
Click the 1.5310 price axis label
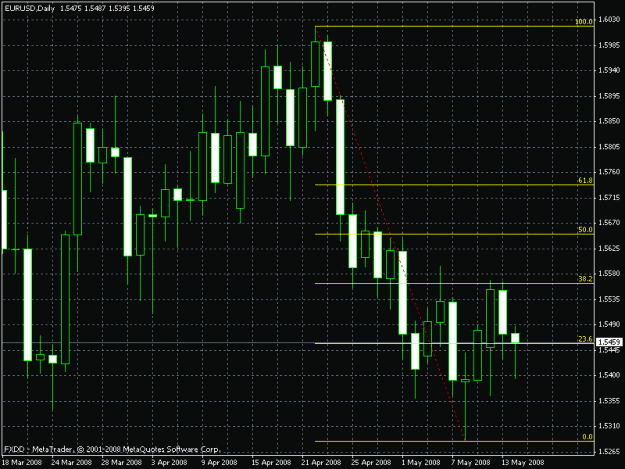pos(609,426)
